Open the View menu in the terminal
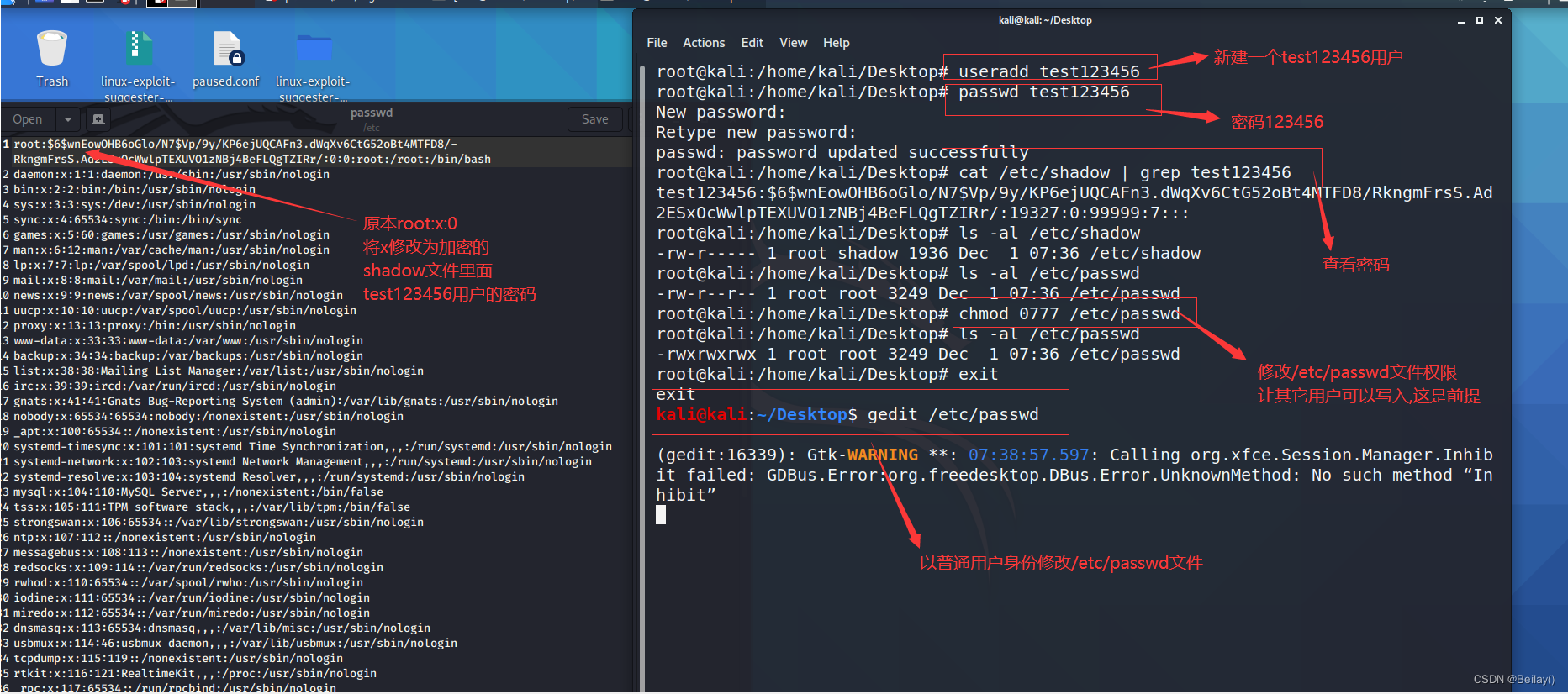This screenshot has height=694, width=1568. (x=793, y=43)
